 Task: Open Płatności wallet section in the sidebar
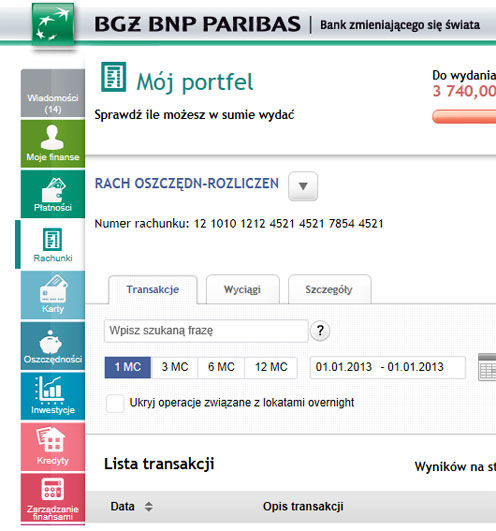click(x=53, y=194)
